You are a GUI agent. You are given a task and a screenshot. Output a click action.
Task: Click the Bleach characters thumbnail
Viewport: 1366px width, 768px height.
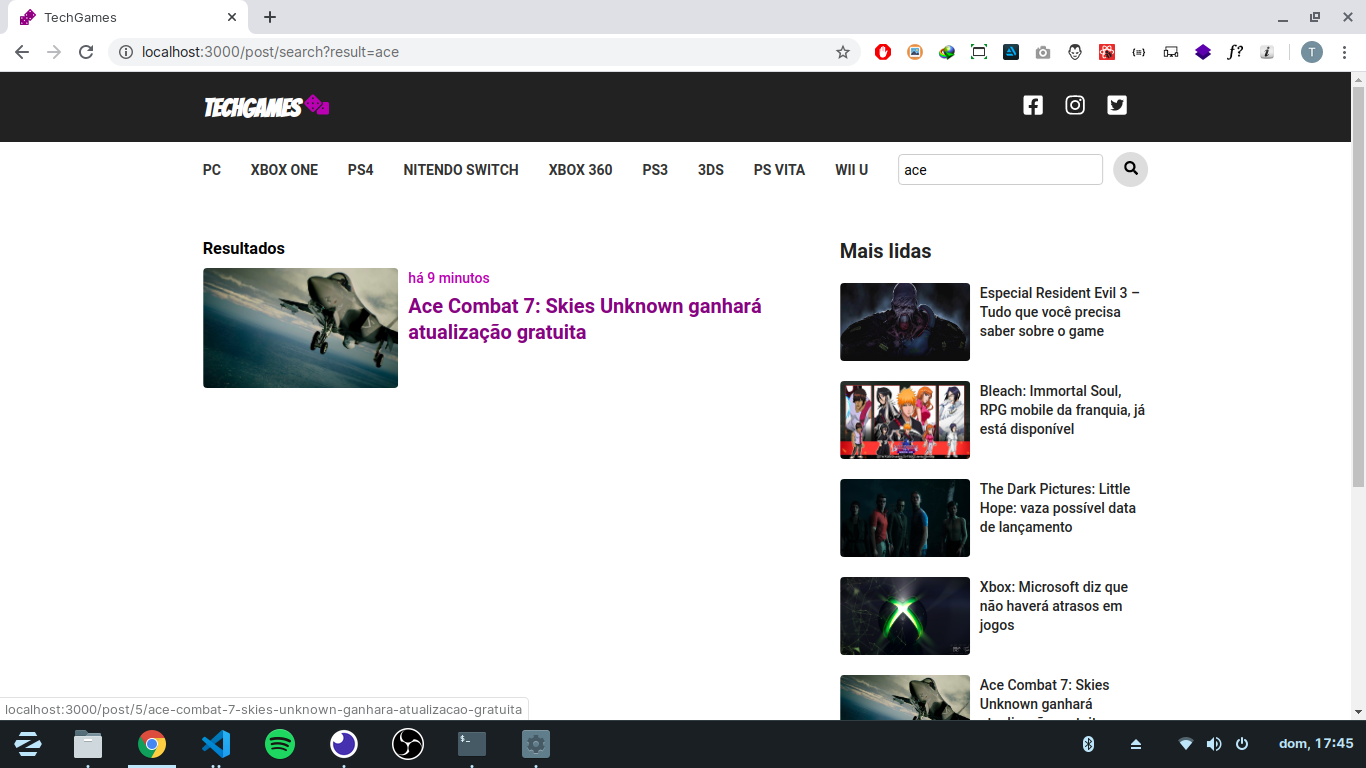(905, 420)
